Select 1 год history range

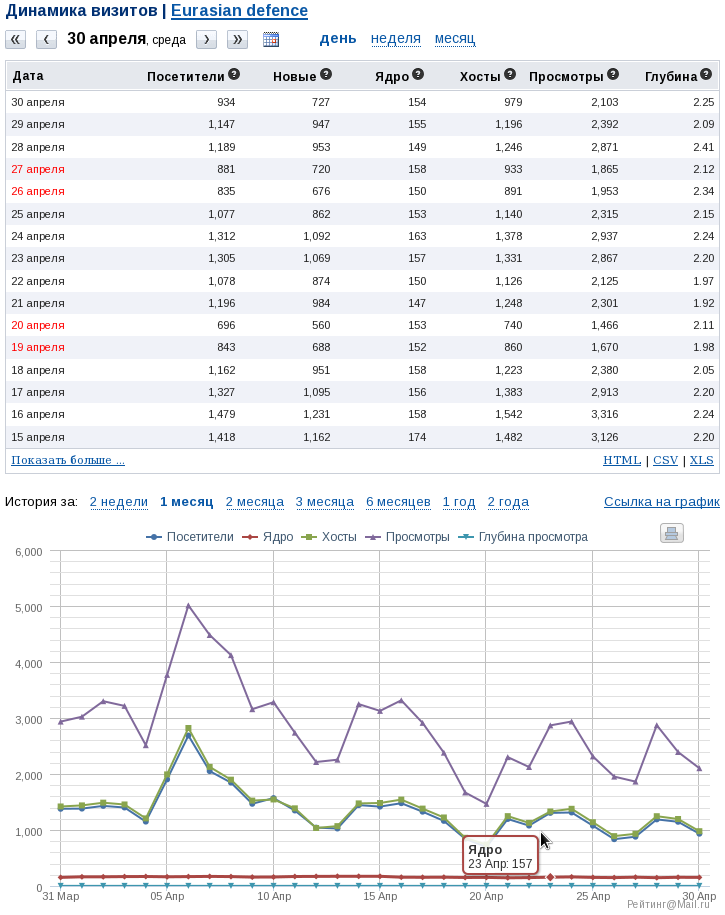coord(459,502)
